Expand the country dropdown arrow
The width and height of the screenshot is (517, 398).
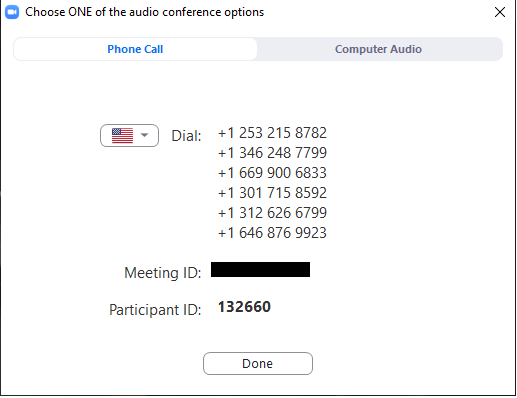[144, 135]
